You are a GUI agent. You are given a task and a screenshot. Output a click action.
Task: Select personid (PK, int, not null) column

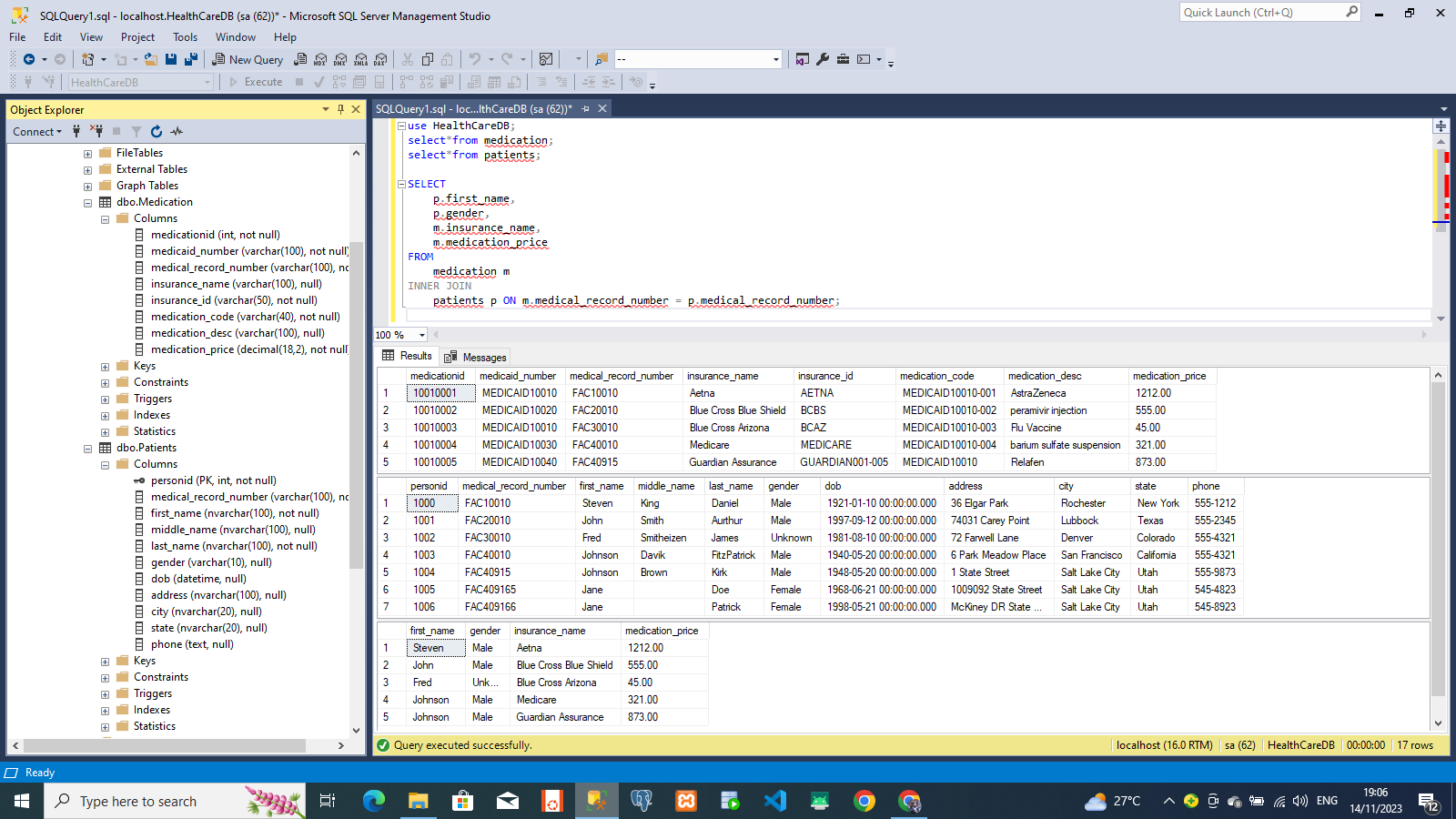pyautogui.click(x=214, y=480)
